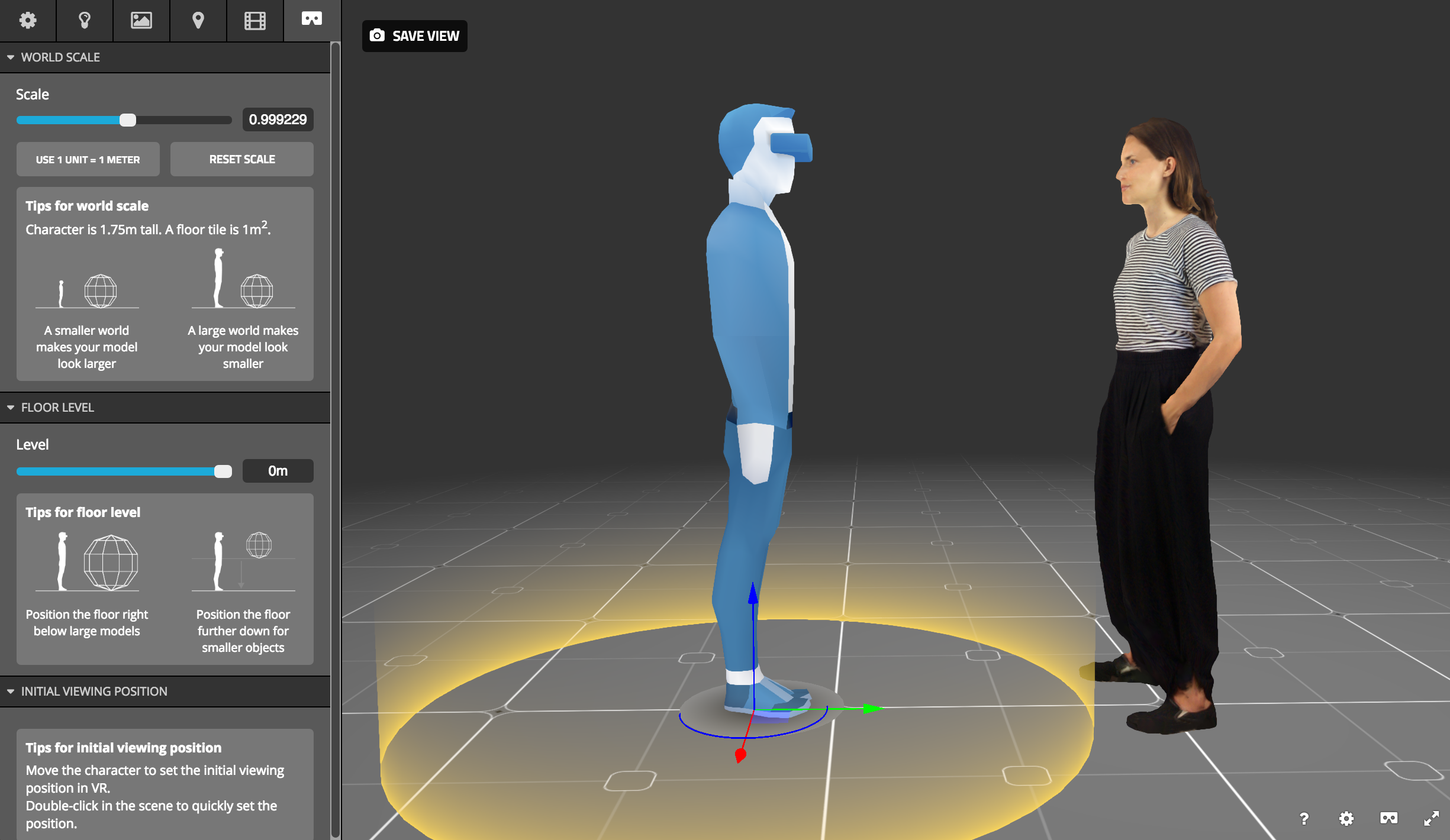
Task: Toggle fullscreen with the expand arrows icon
Action: click(x=1432, y=819)
